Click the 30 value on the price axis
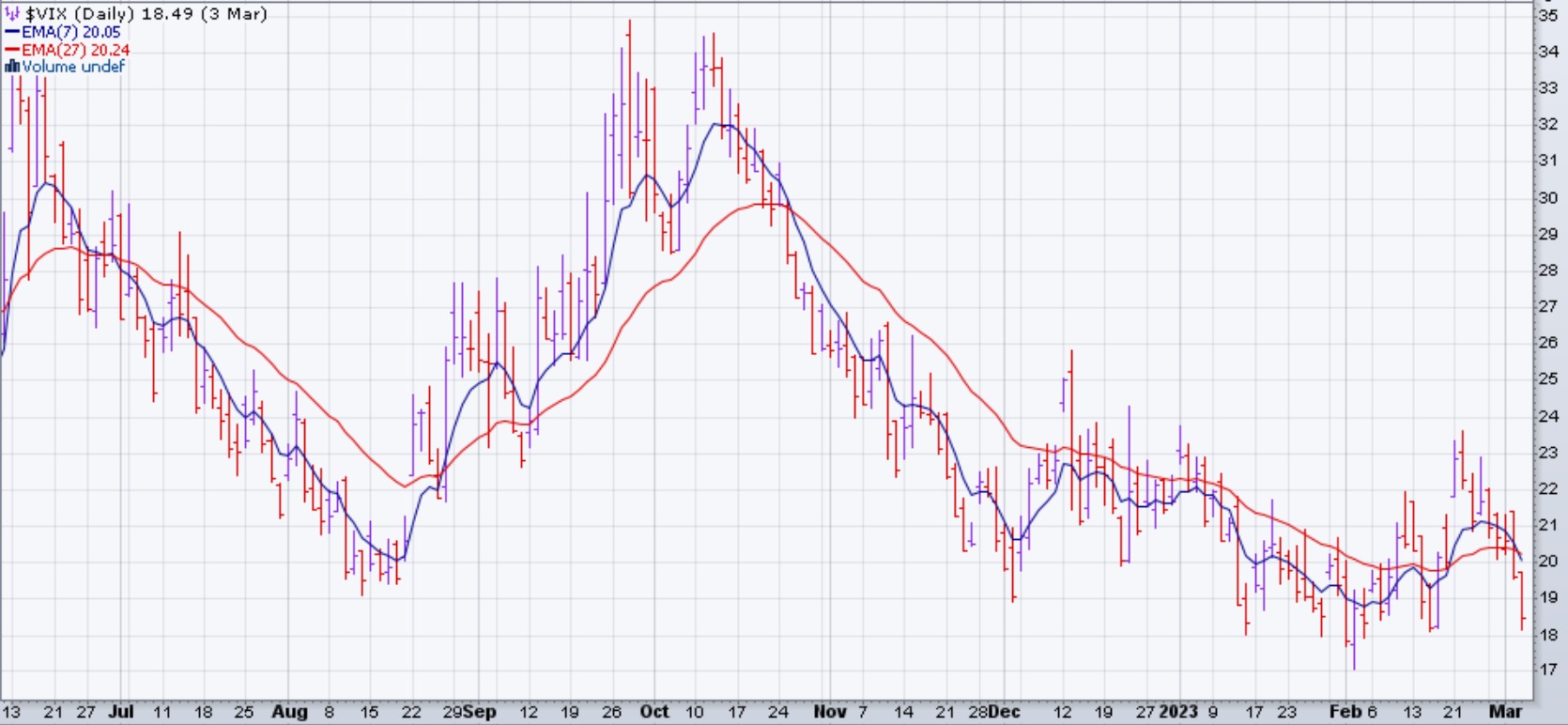 point(1547,197)
